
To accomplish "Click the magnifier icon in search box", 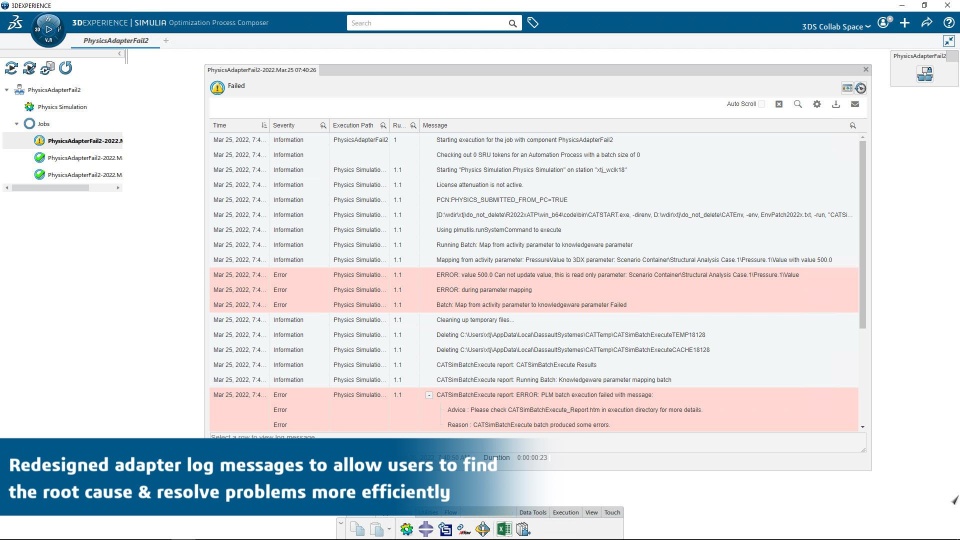I will [512, 23].
